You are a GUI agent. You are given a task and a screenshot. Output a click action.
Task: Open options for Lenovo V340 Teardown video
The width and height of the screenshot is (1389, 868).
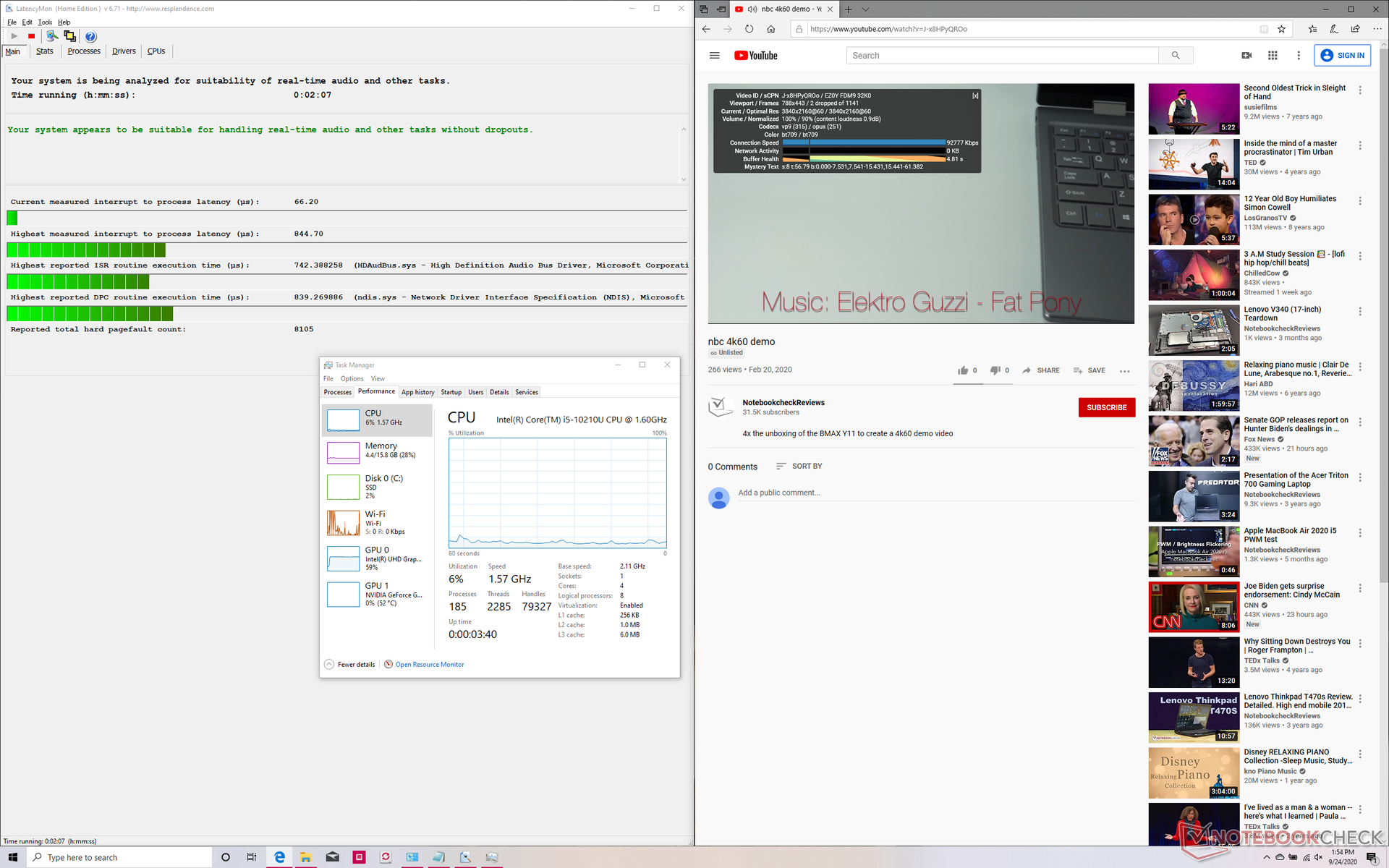pyautogui.click(x=1360, y=311)
